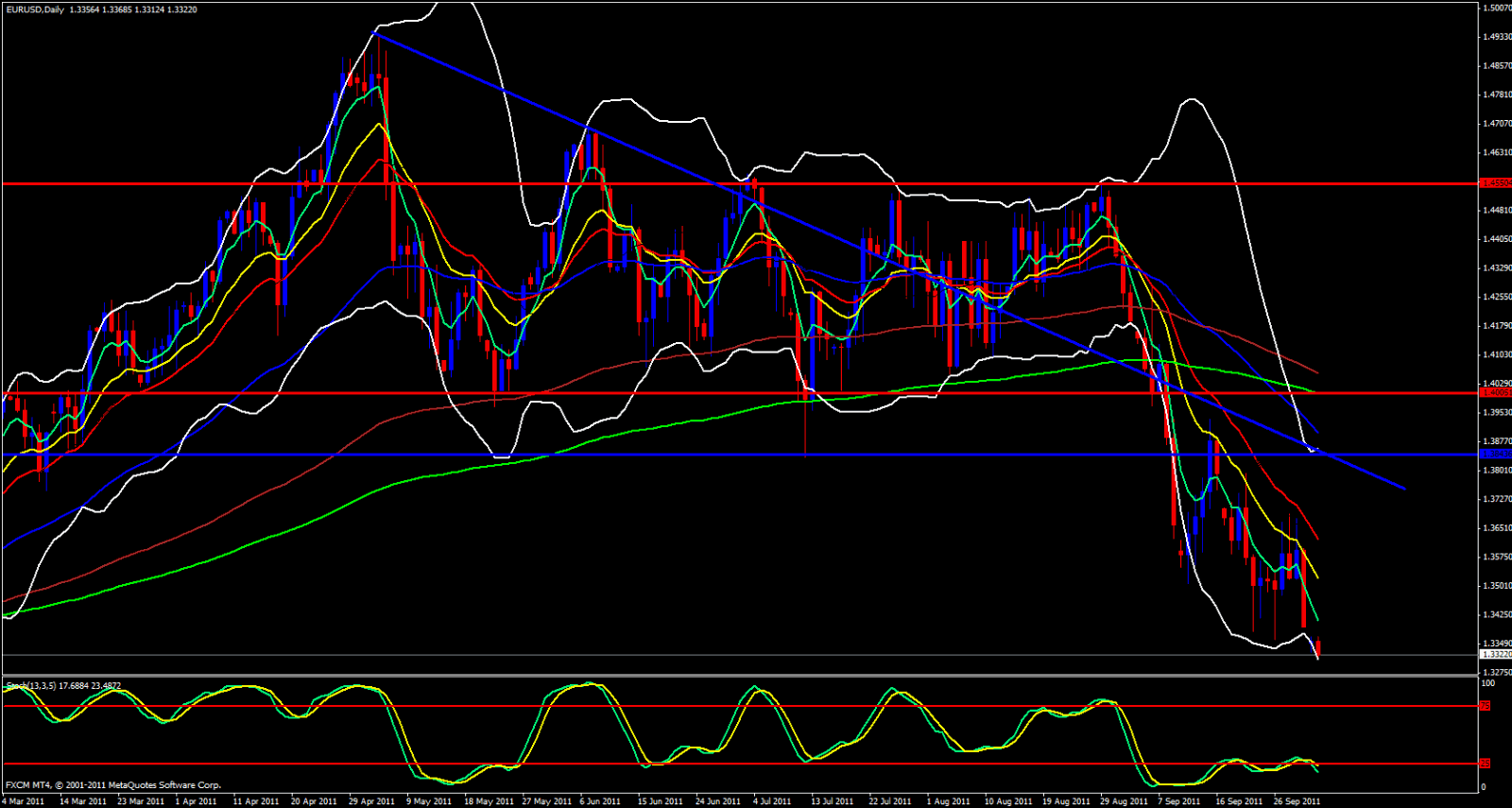Click the latest red candle near 1.3322
1512x808 pixels.
tap(1318, 647)
